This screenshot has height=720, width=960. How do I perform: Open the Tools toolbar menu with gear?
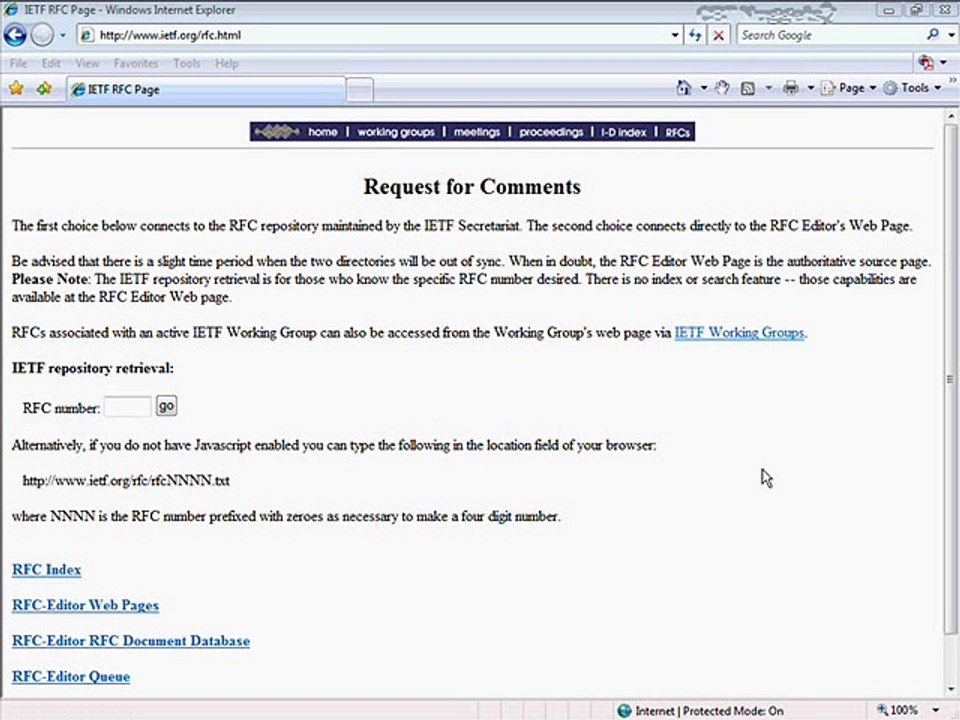pos(912,88)
